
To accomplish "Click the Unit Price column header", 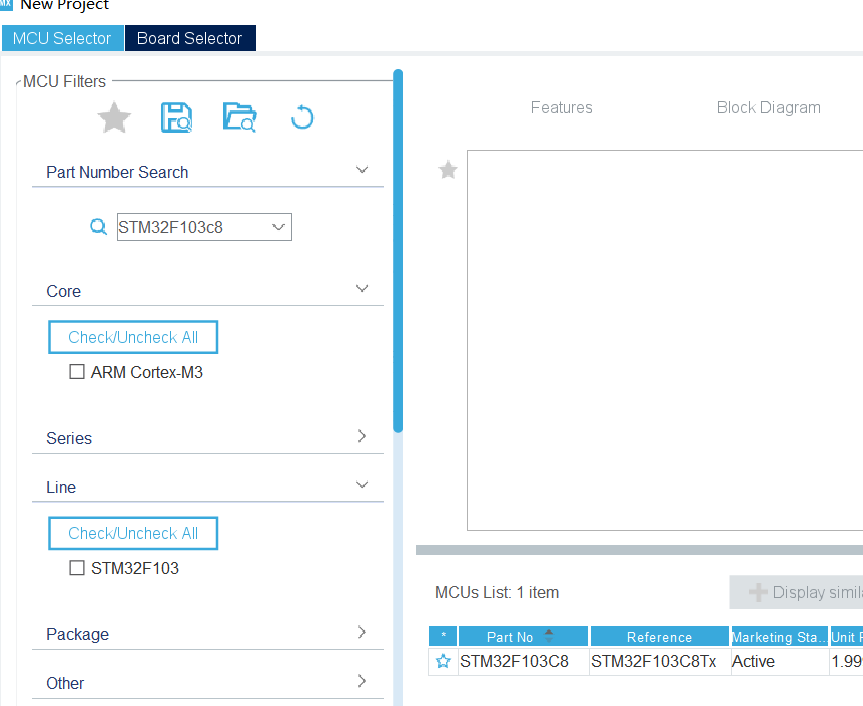I will pyautogui.click(x=846, y=636).
